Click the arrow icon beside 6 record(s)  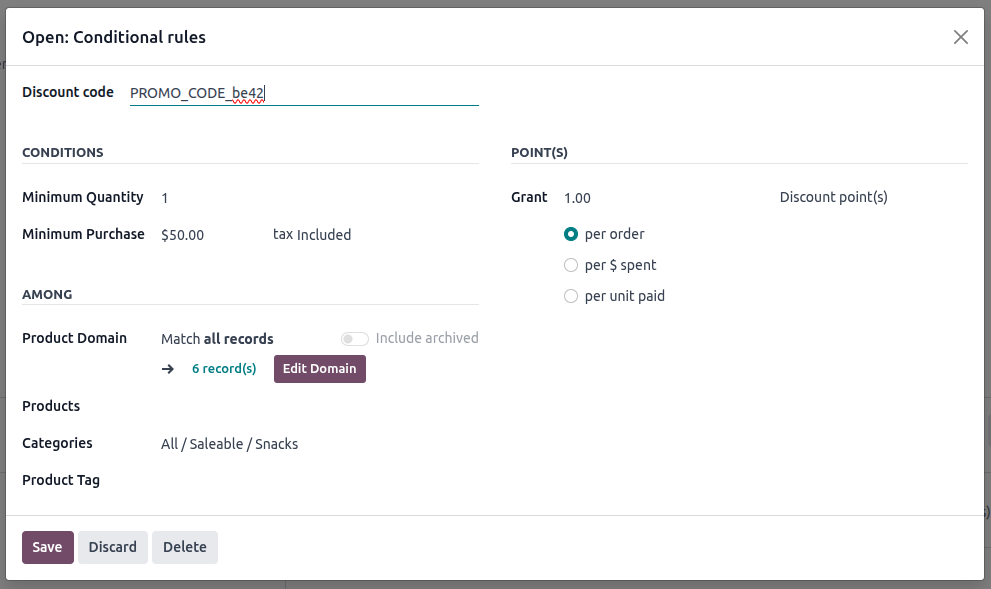(168, 369)
